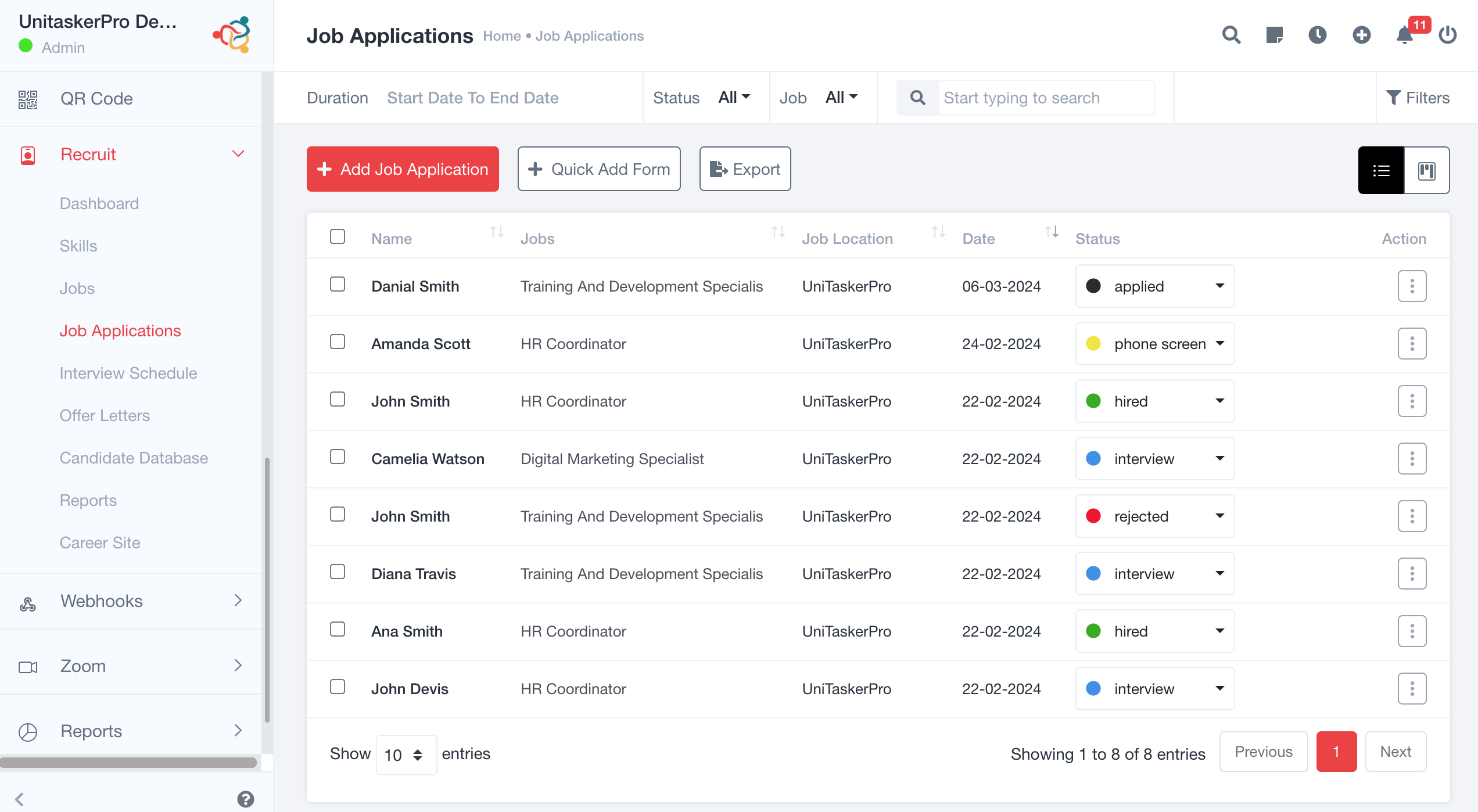Check the Diana Travis row checkbox
The image size is (1478, 812).
pyautogui.click(x=338, y=572)
